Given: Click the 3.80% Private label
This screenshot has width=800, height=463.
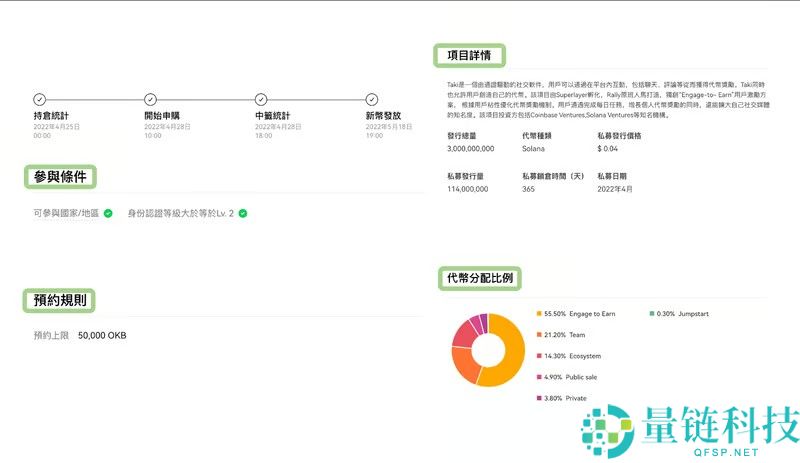Looking at the screenshot, I should (565, 398).
